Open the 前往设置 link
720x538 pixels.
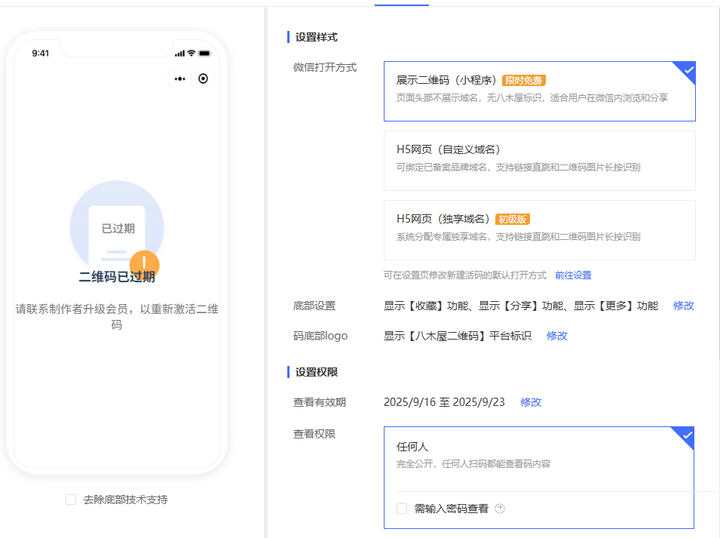coord(573,275)
